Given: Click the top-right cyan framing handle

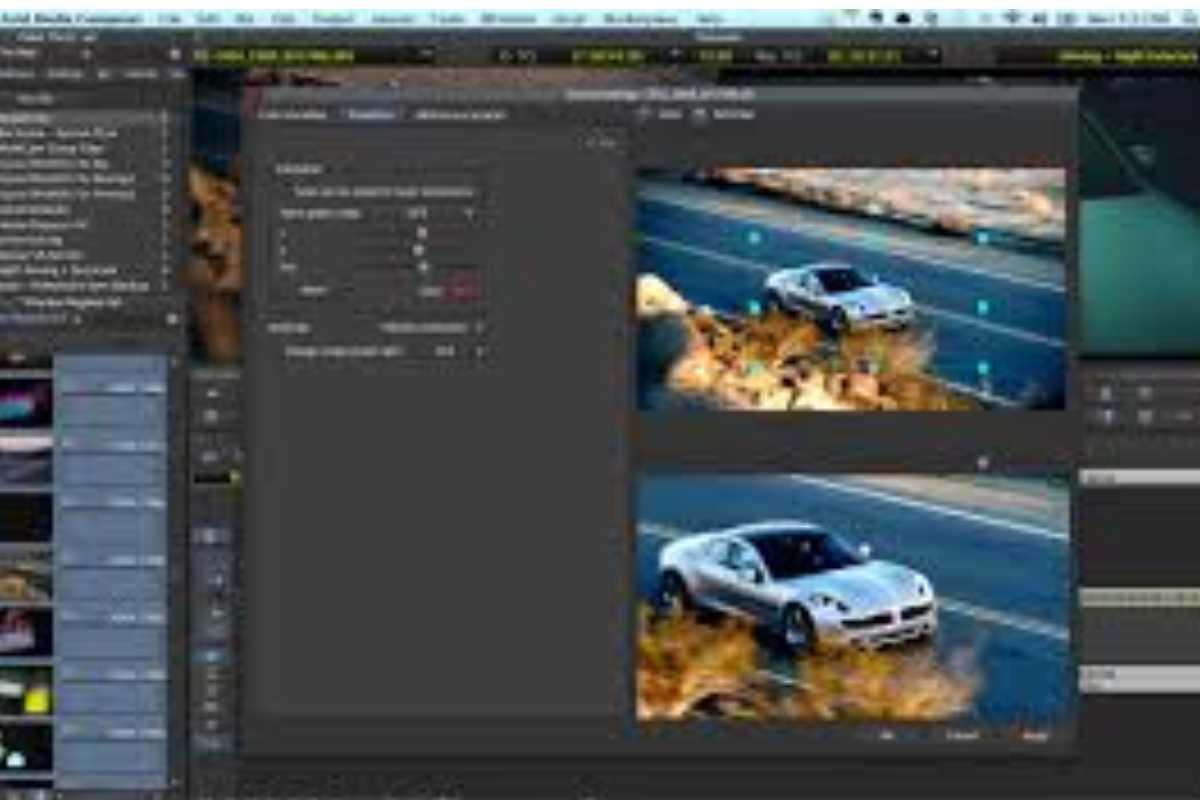Looking at the screenshot, I should (x=982, y=238).
